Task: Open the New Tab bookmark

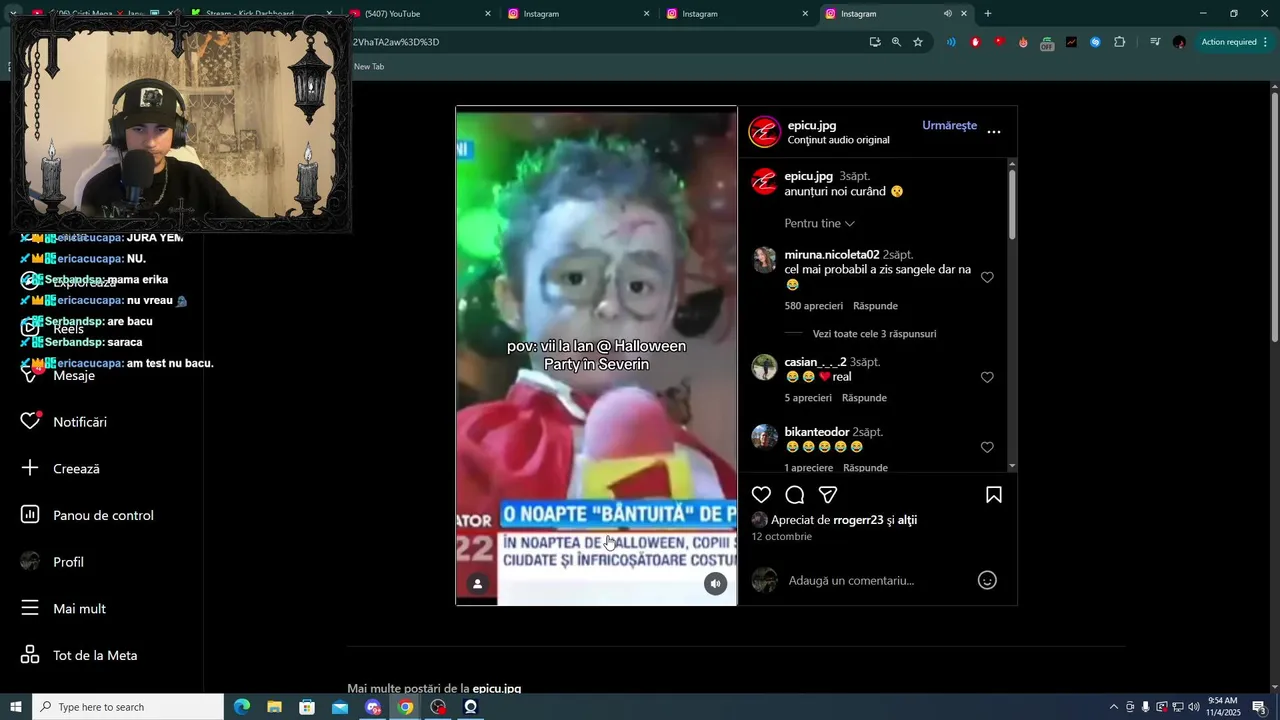Action: [369, 66]
